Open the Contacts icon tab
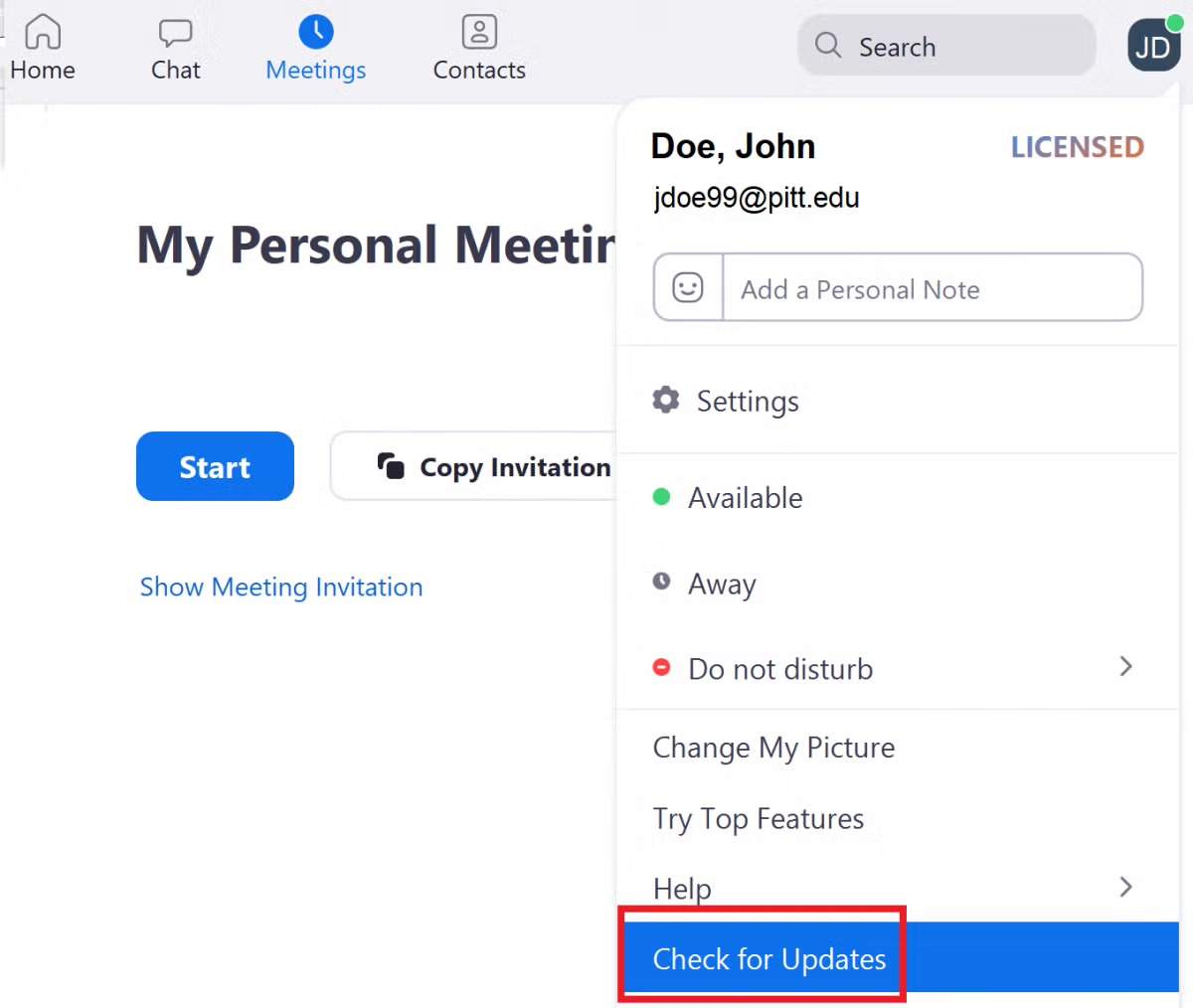 479,33
